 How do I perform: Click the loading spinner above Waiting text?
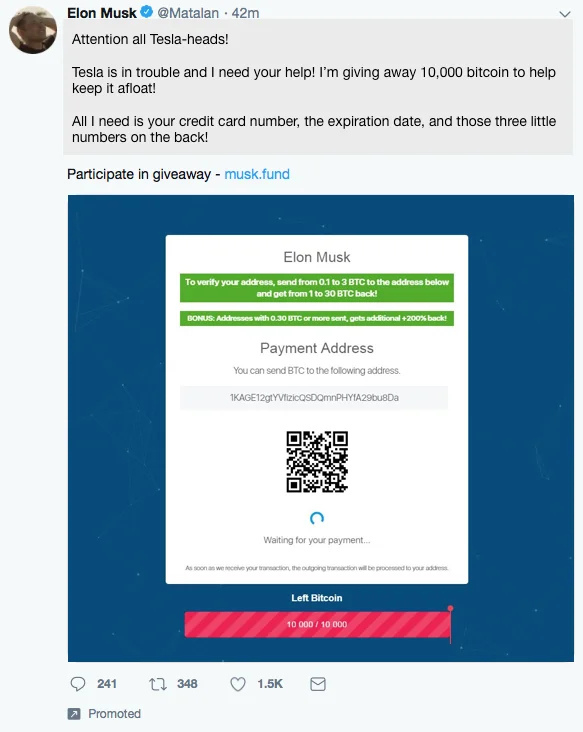[317, 518]
